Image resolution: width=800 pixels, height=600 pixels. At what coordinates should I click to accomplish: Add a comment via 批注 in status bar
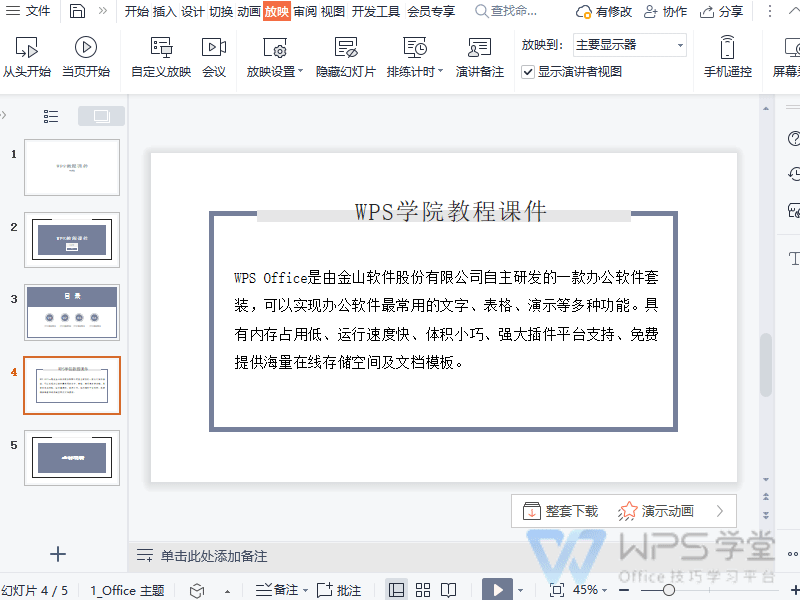click(339, 590)
